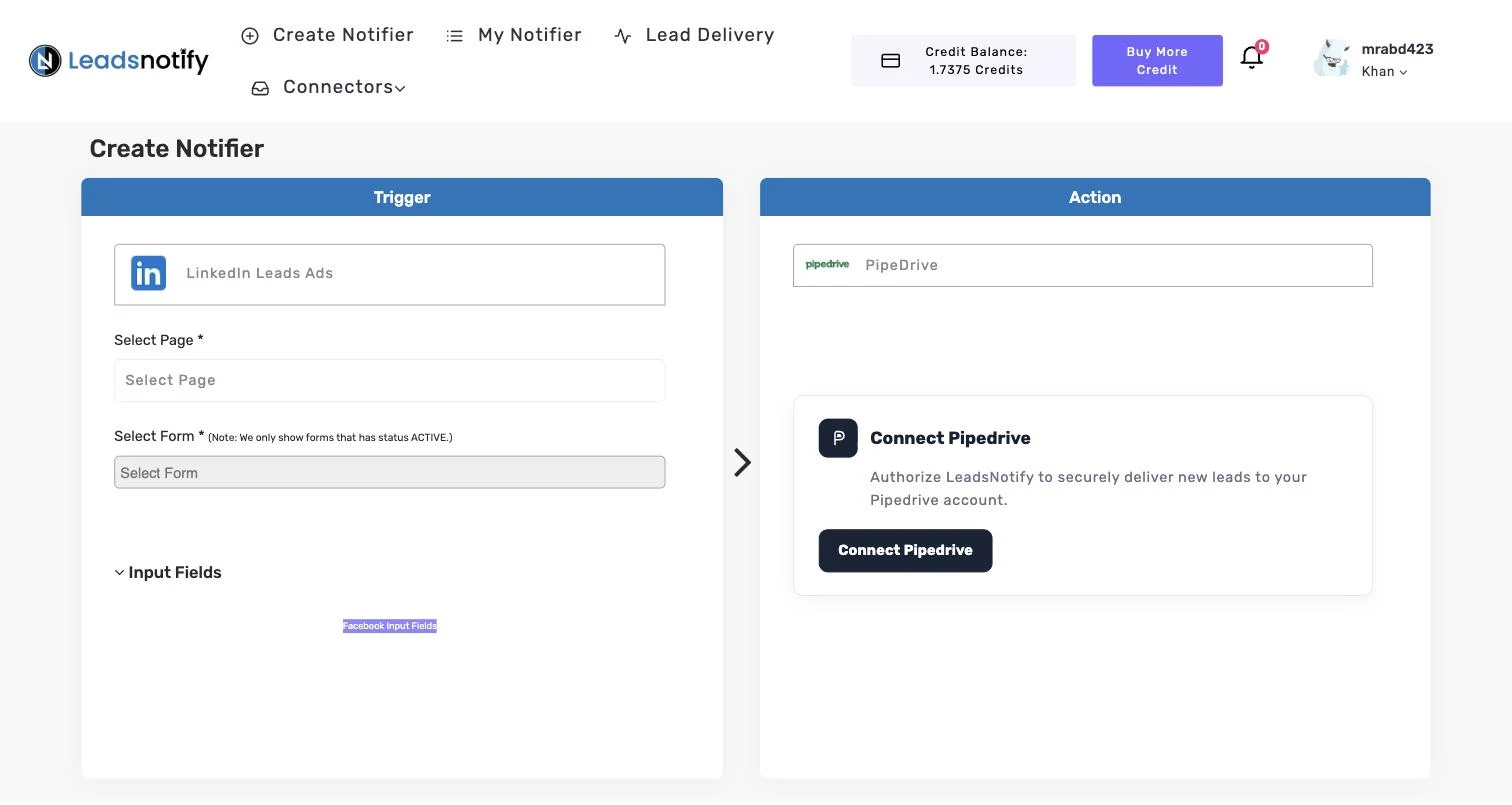Viewport: 1512px width, 805px height.
Task: Click the Pipedrive logo in Action field
Action: [827, 265]
